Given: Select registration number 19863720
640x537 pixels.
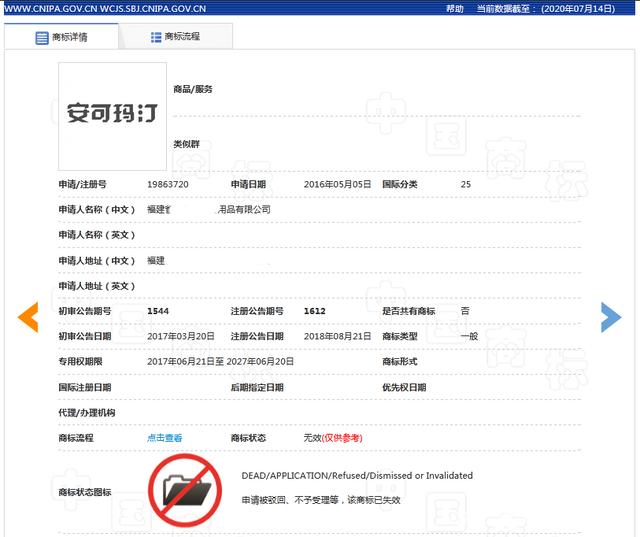Looking at the screenshot, I should click(168, 184).
